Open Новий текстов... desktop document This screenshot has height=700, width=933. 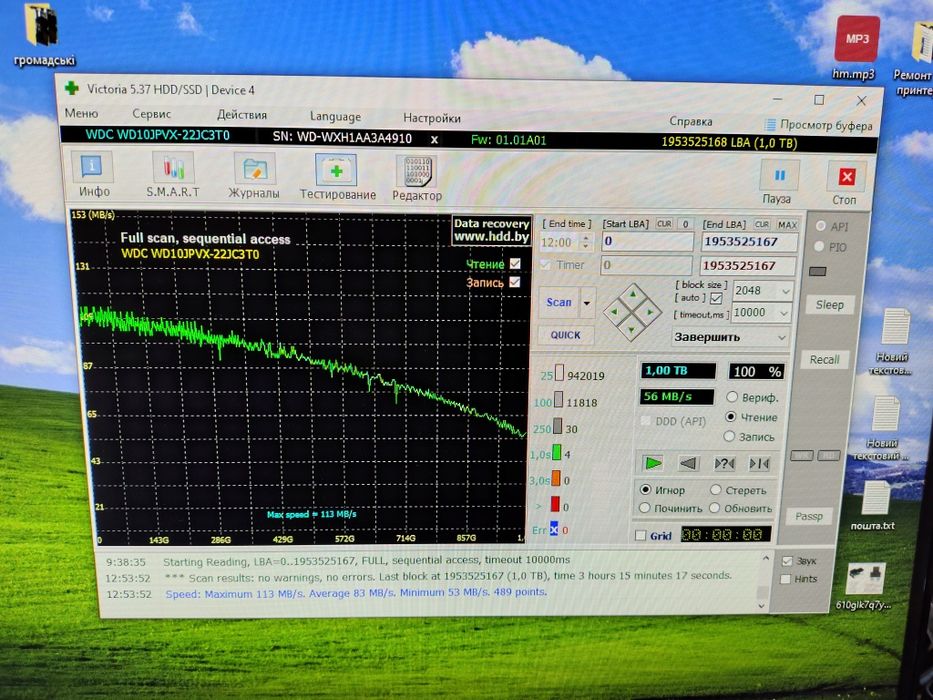[x=892, y=341]
